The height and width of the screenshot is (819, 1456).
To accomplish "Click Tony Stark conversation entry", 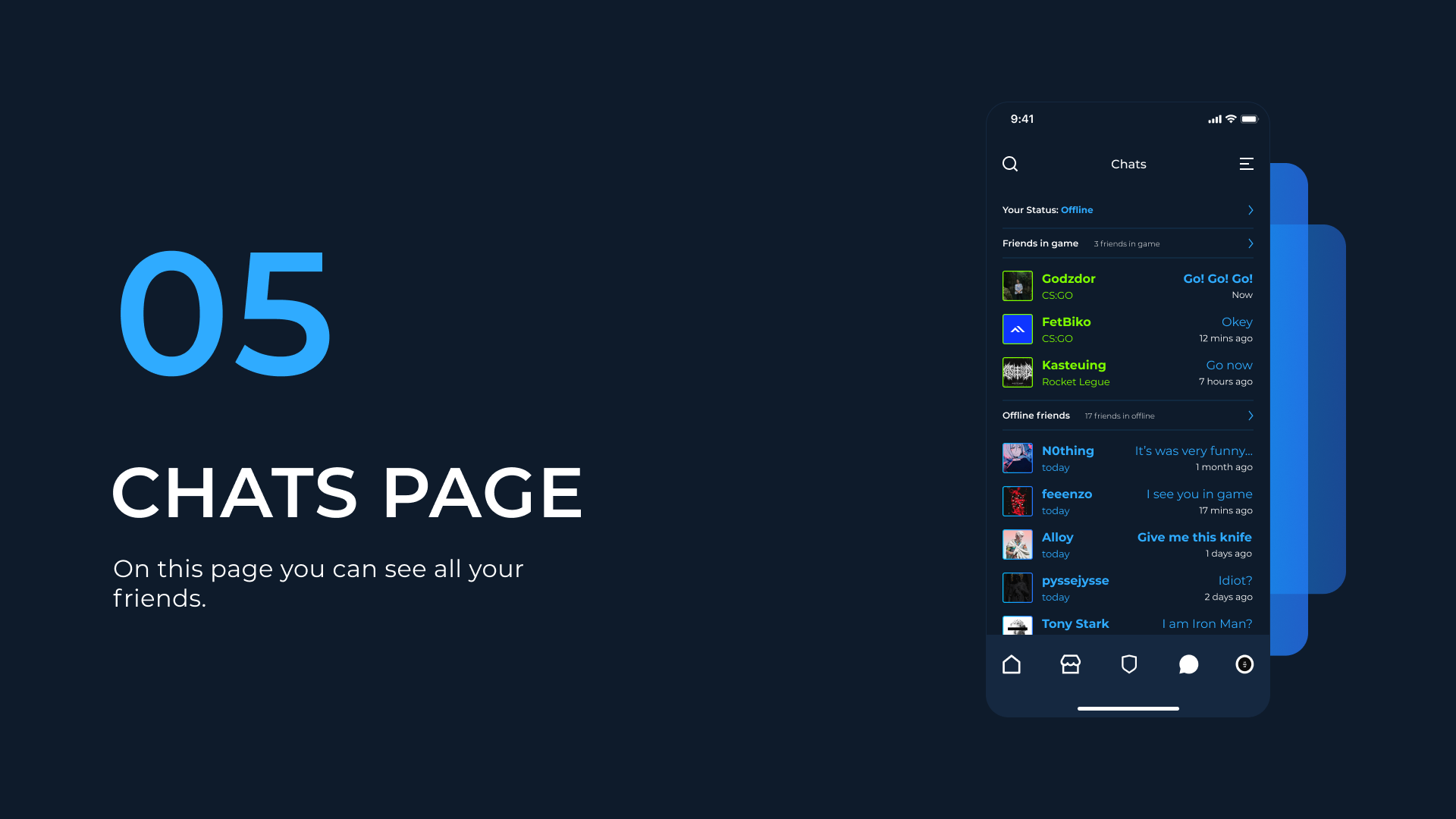I will pos(1128,623).
